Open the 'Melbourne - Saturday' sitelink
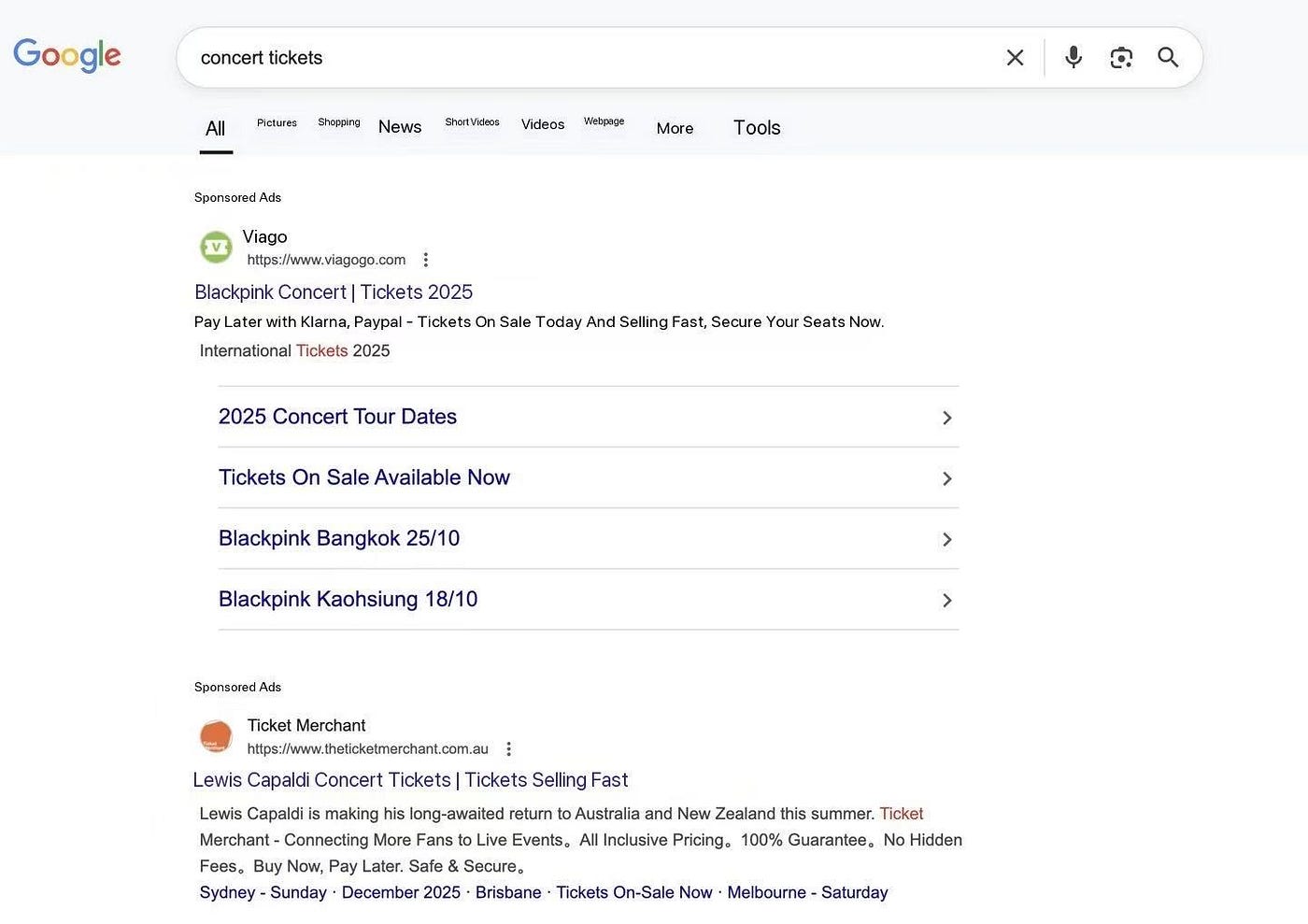This screenshot has height=924, width=1308. coord(807,892)
